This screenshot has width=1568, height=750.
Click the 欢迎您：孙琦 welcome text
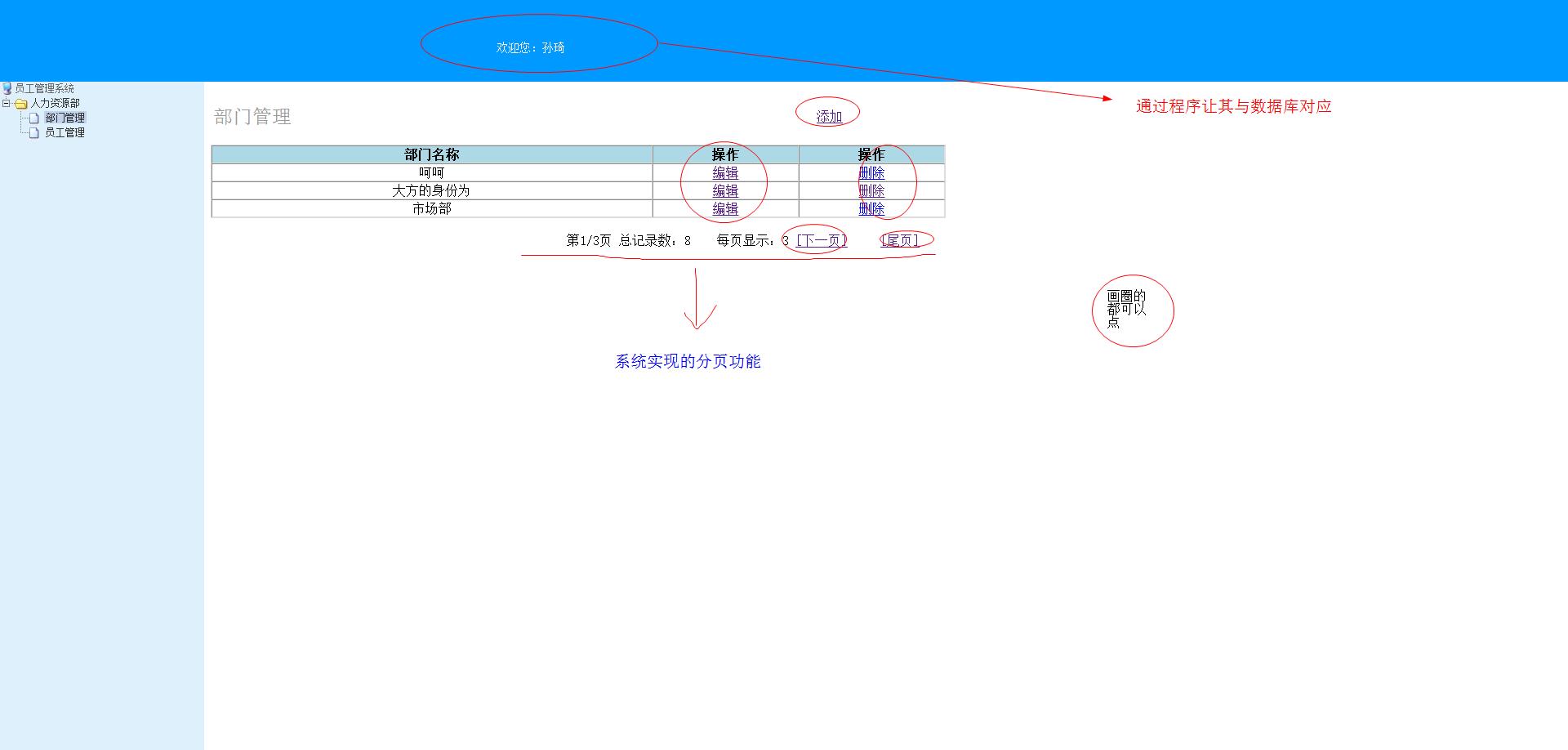pyautogui.click(x=528, y=48)
